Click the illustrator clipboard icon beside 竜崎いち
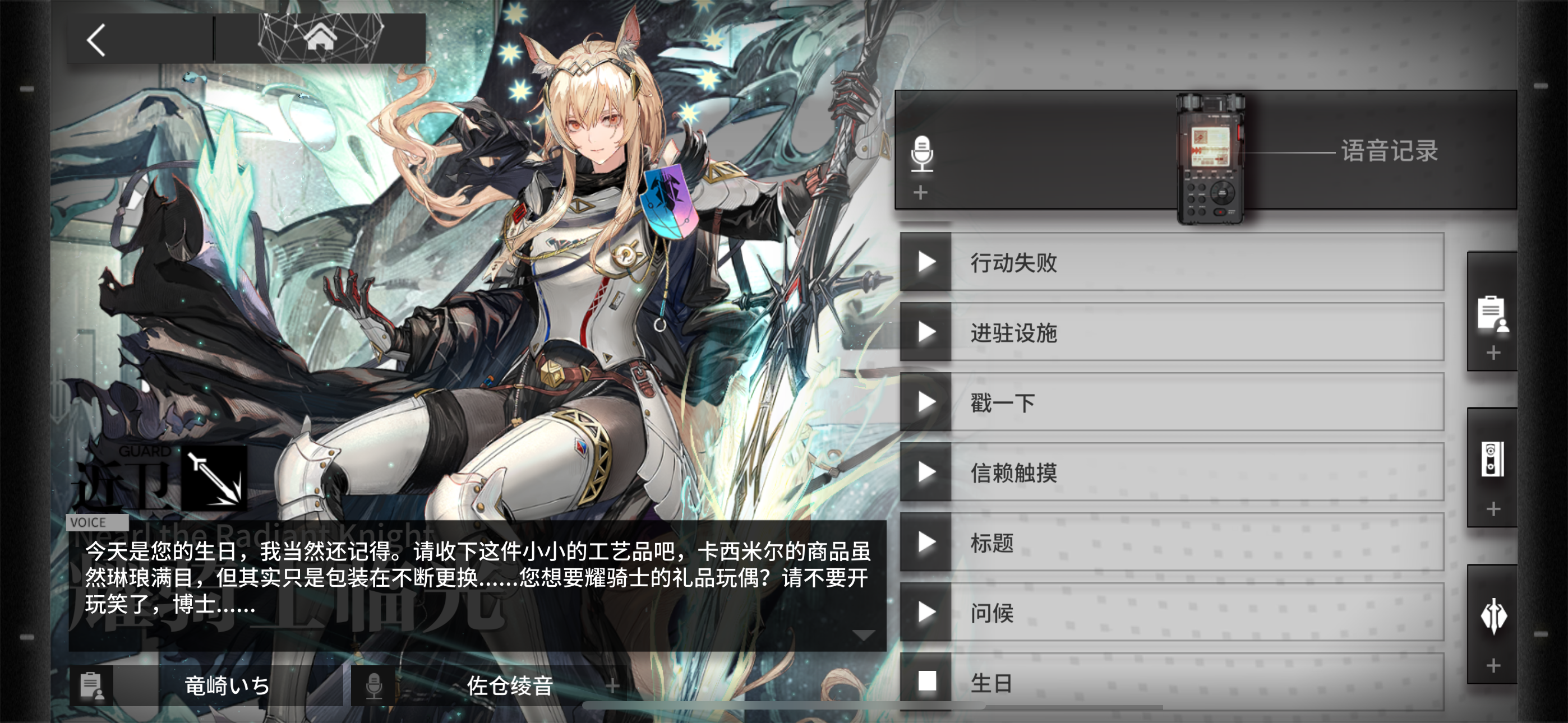This screenshot has width=1568, height=723. click(91, 685)
